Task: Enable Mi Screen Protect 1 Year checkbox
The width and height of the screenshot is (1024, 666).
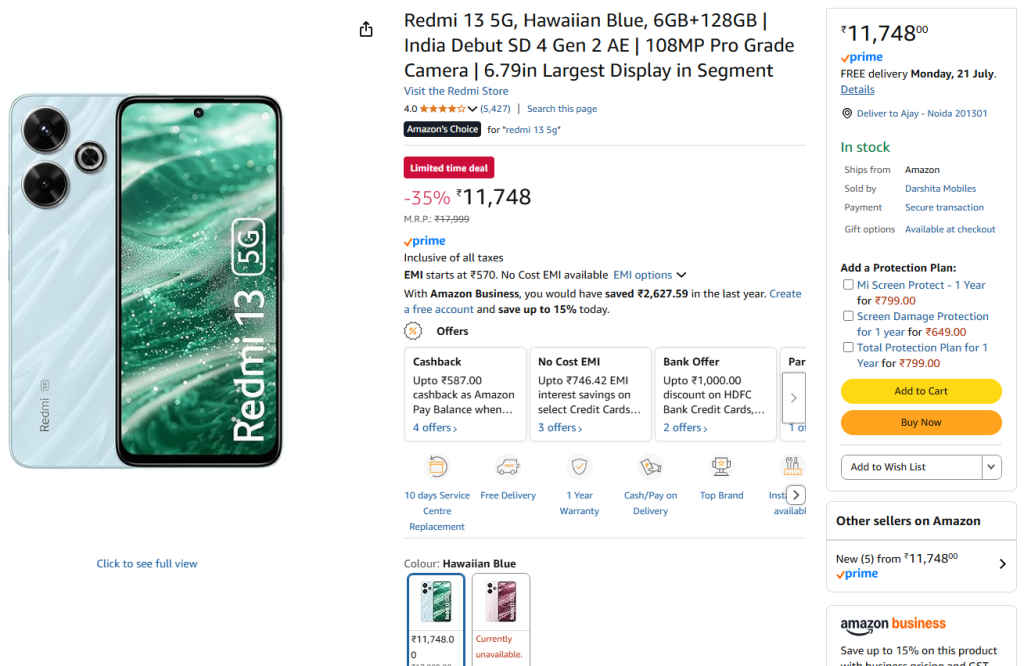Action: (848, 285)
